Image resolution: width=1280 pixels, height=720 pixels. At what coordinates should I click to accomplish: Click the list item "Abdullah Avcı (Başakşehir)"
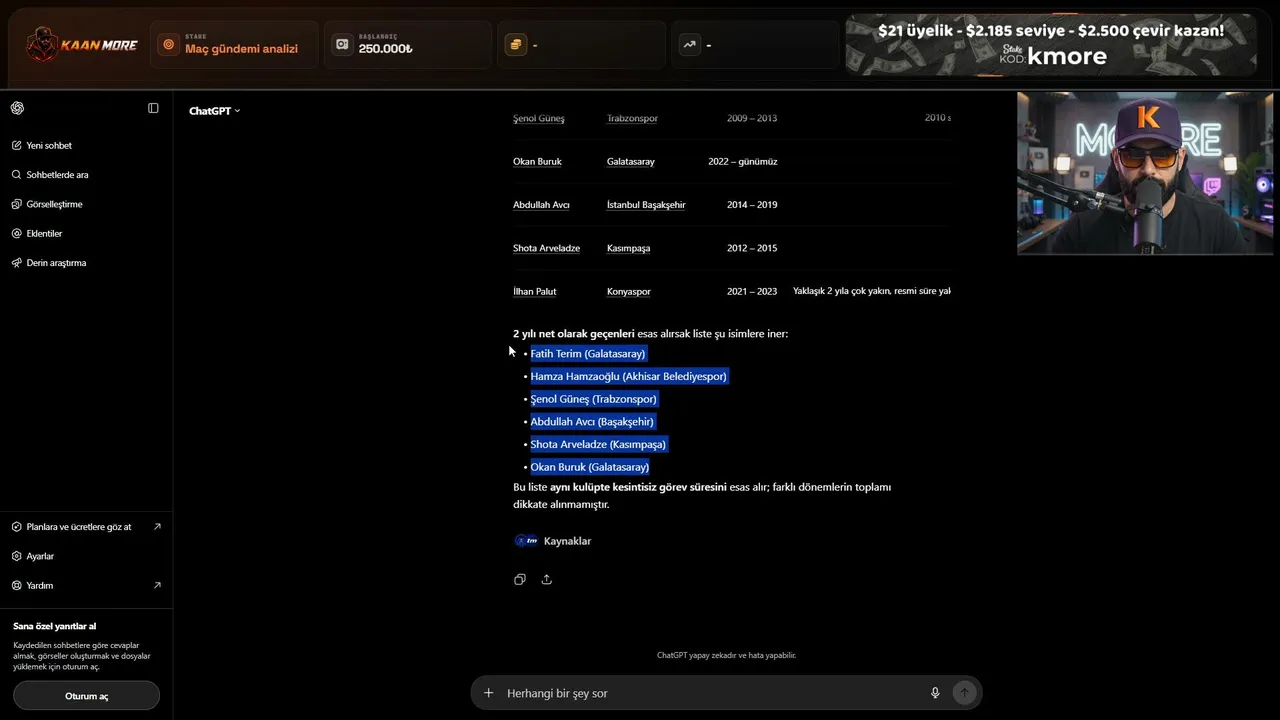pos(592,422)
